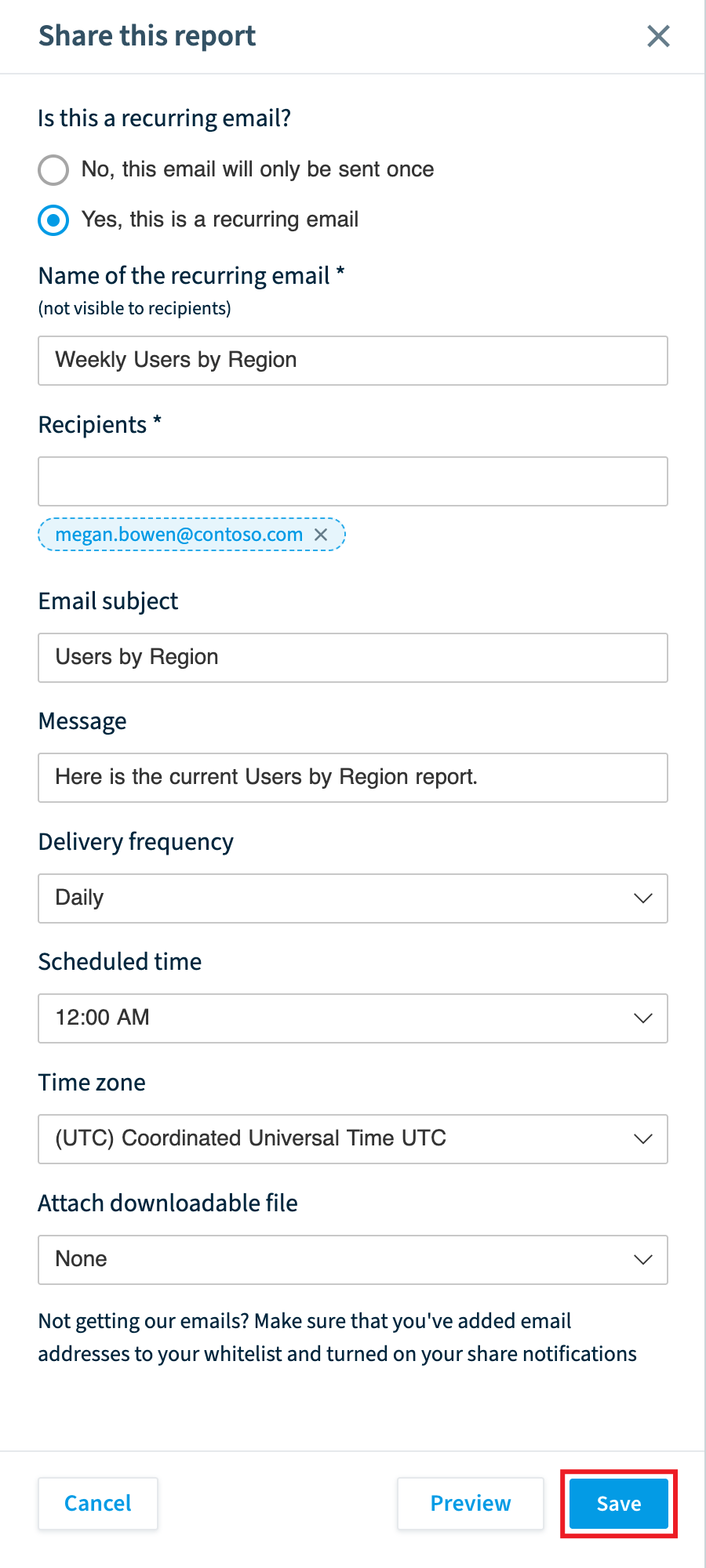Click the 'Share this report' title
706x1568 pixels.
pos(147,36)
